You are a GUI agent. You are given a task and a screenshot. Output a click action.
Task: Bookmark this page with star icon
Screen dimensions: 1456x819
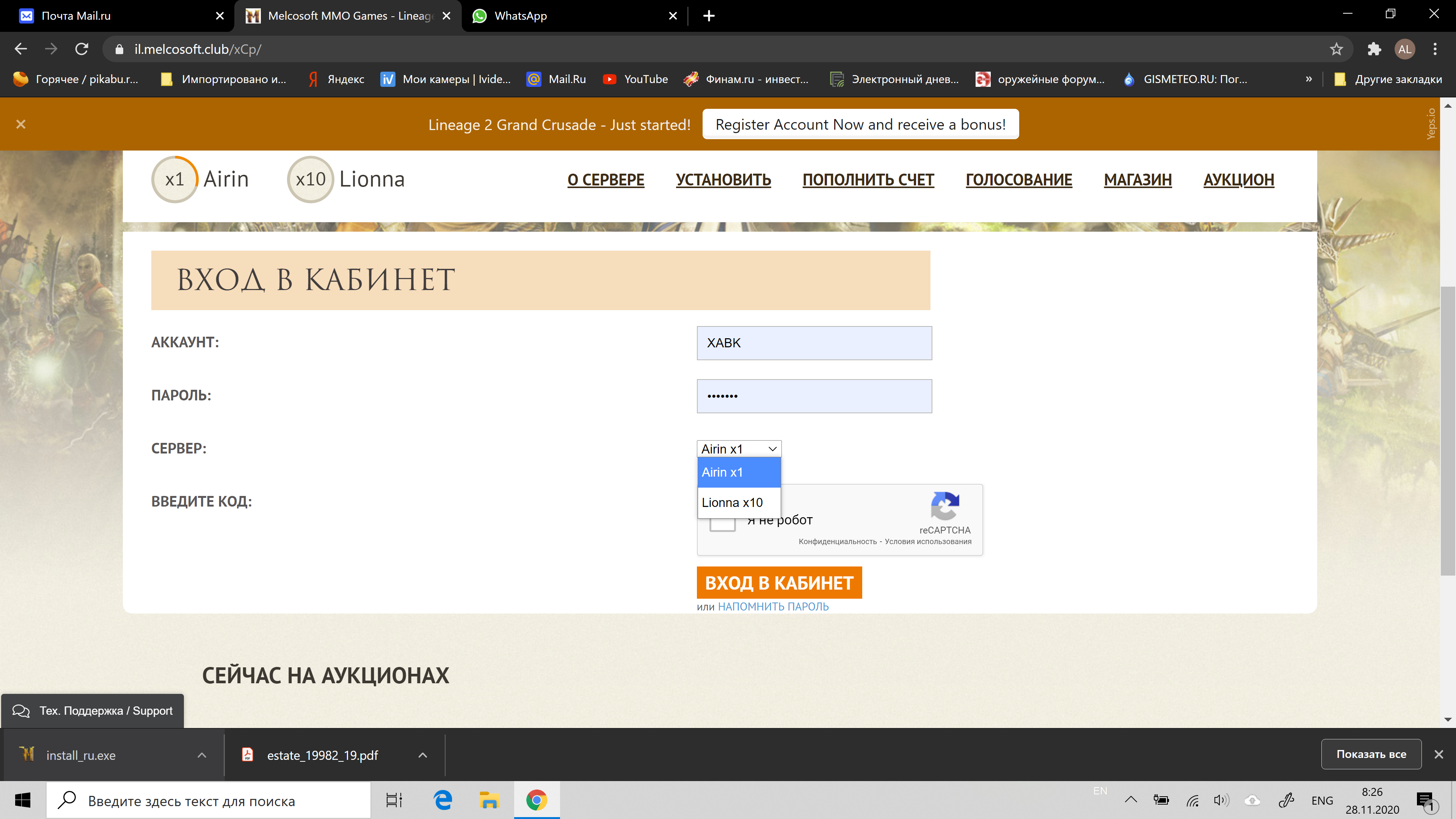point(1335,49)
